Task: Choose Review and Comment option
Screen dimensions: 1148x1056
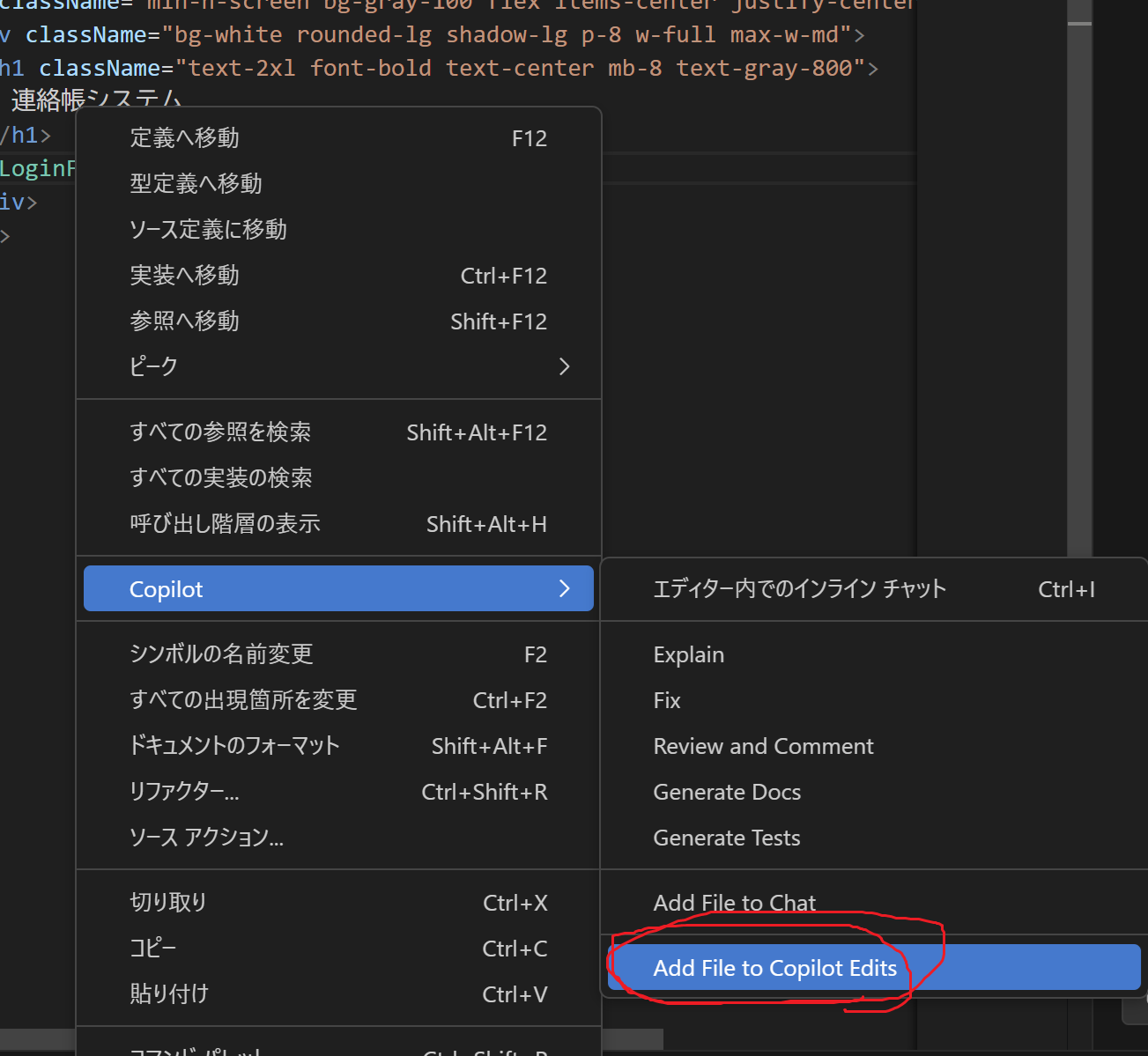Action: [x=874, y=746]
